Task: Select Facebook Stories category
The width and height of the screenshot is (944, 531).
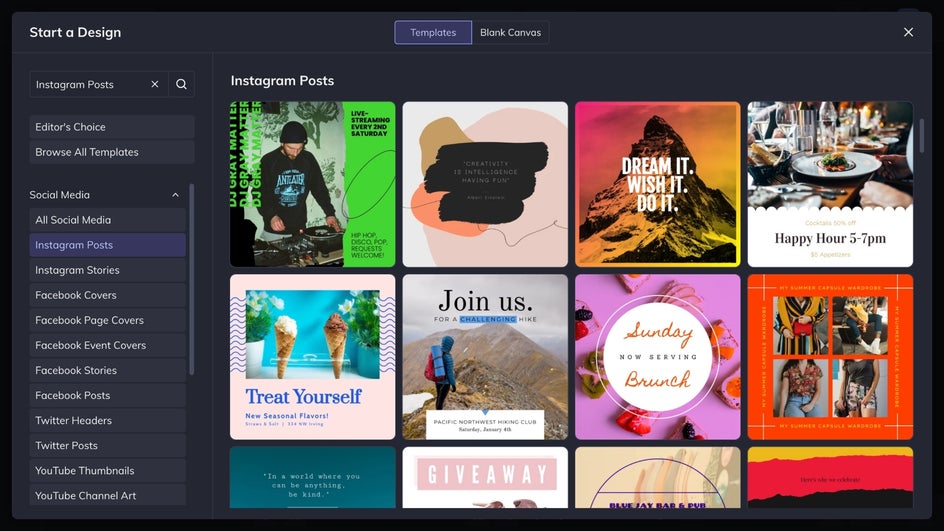Action: tap(108, 370)
